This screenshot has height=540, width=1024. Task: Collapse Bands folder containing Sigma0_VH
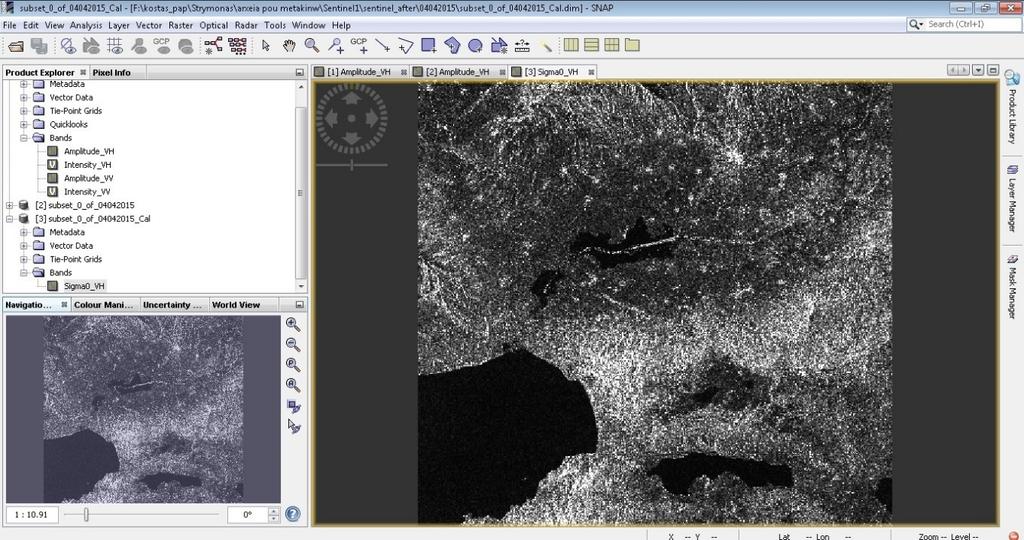24,273
